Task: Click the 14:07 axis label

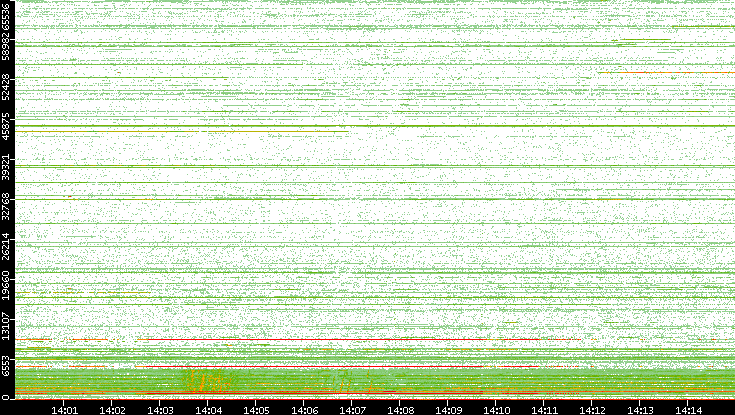Action: [x=352, y=410]
